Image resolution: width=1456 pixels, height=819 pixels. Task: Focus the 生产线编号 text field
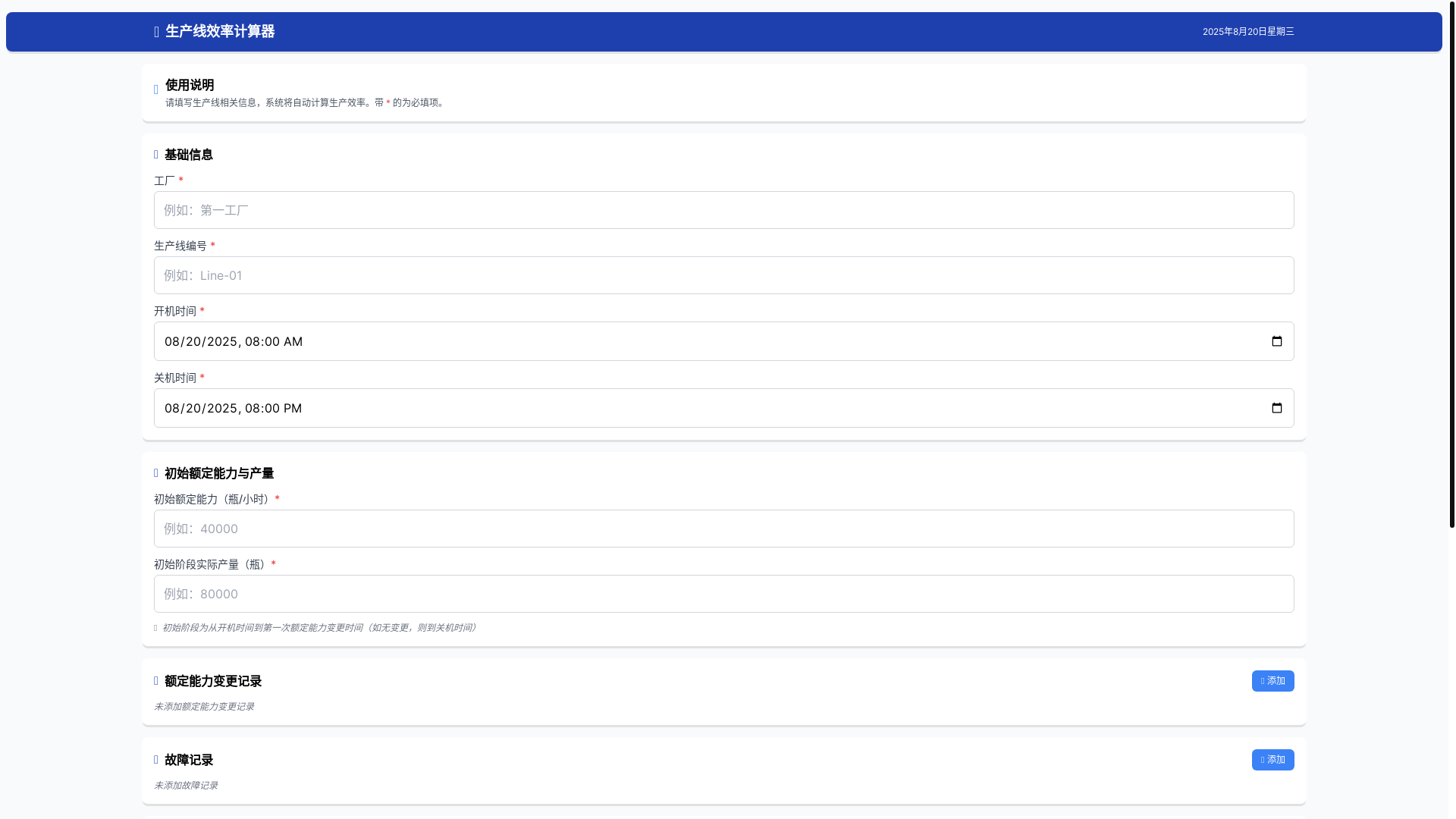click(x=723, y=275)
